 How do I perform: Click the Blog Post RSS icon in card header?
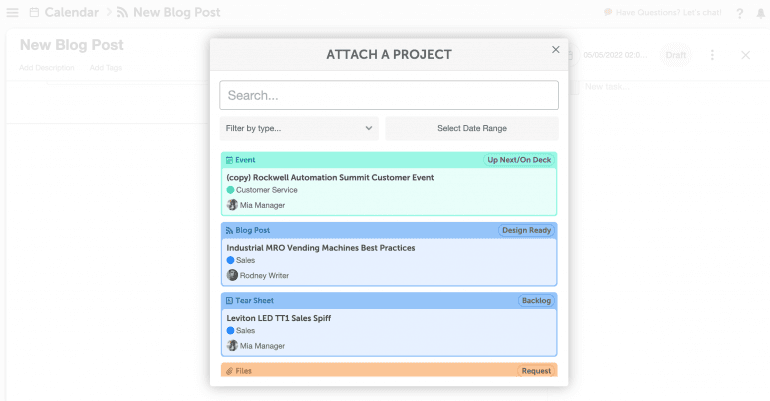pos(229,230)
